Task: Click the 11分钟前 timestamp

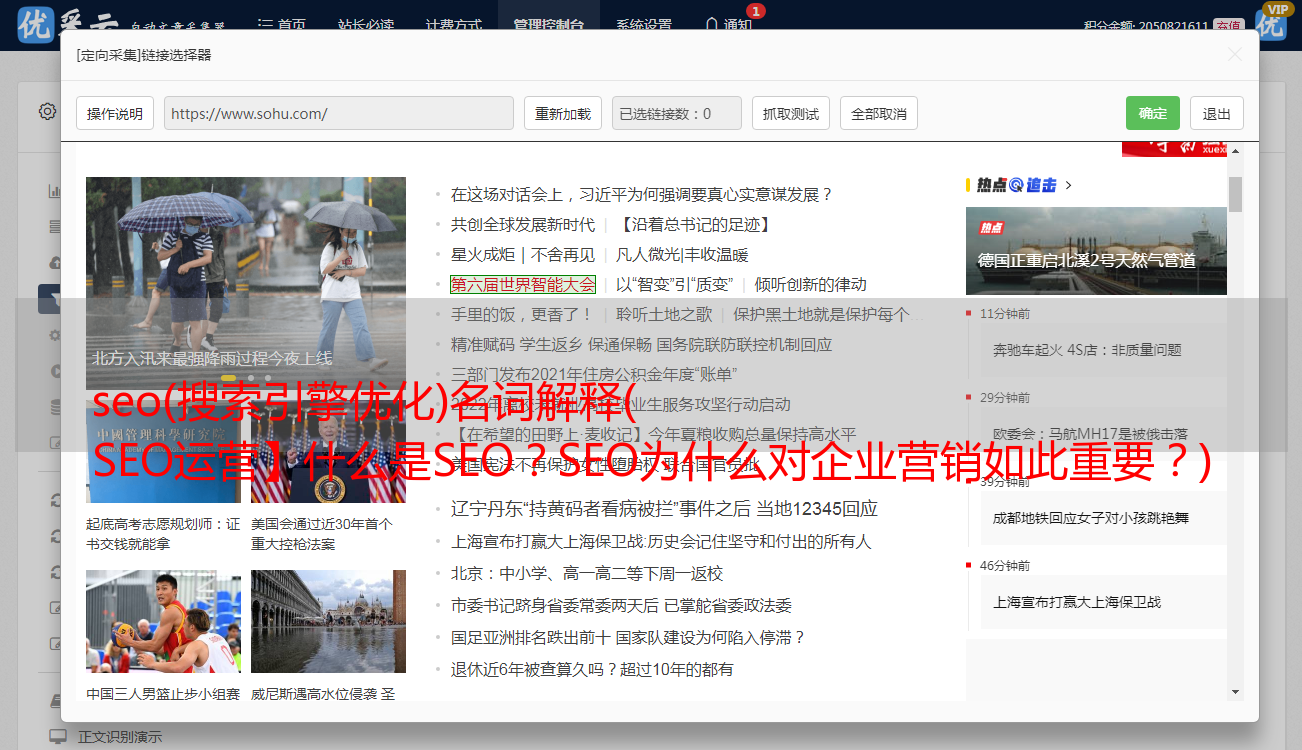Action: (x=1005, y=314)
